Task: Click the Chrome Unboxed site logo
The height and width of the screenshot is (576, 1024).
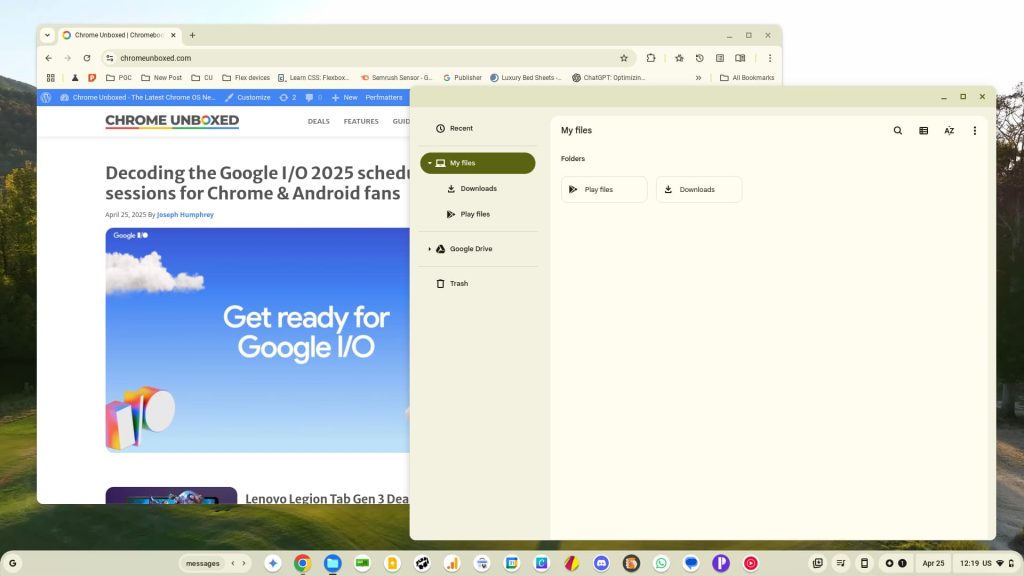Action: point(172,121)
